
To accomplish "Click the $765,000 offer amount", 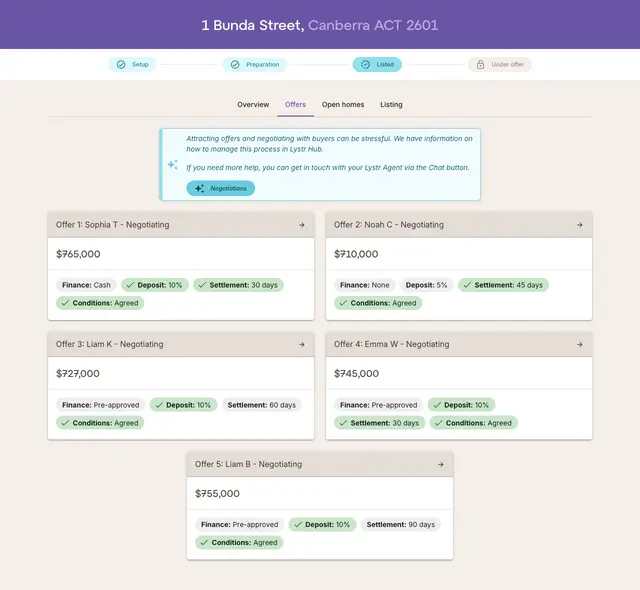I will (78, 254).
